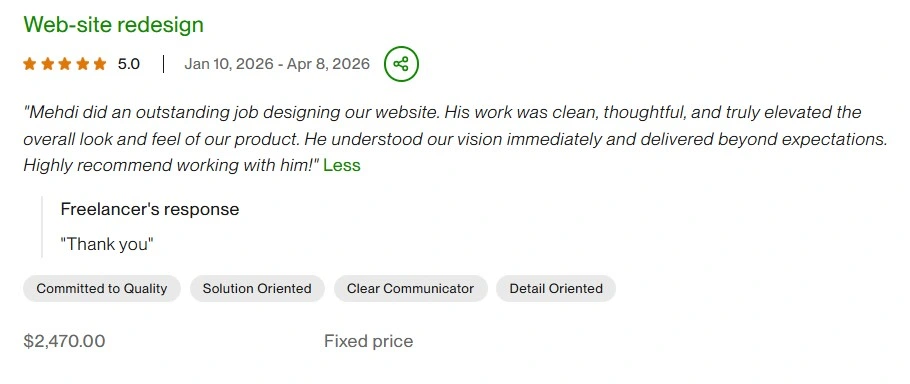910x384 pixels.
Task: Select the Clear Communicator tag
Action: point(410,288)
